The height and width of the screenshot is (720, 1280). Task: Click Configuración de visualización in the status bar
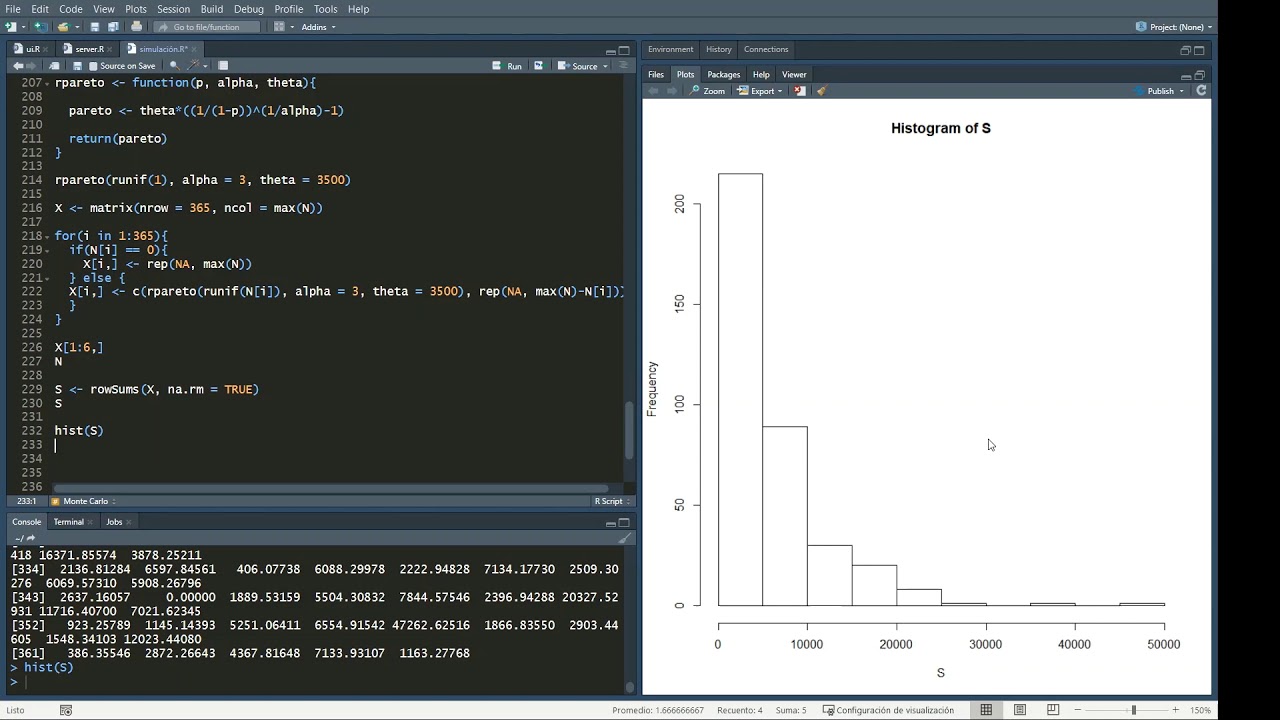(x=888, y=710)
